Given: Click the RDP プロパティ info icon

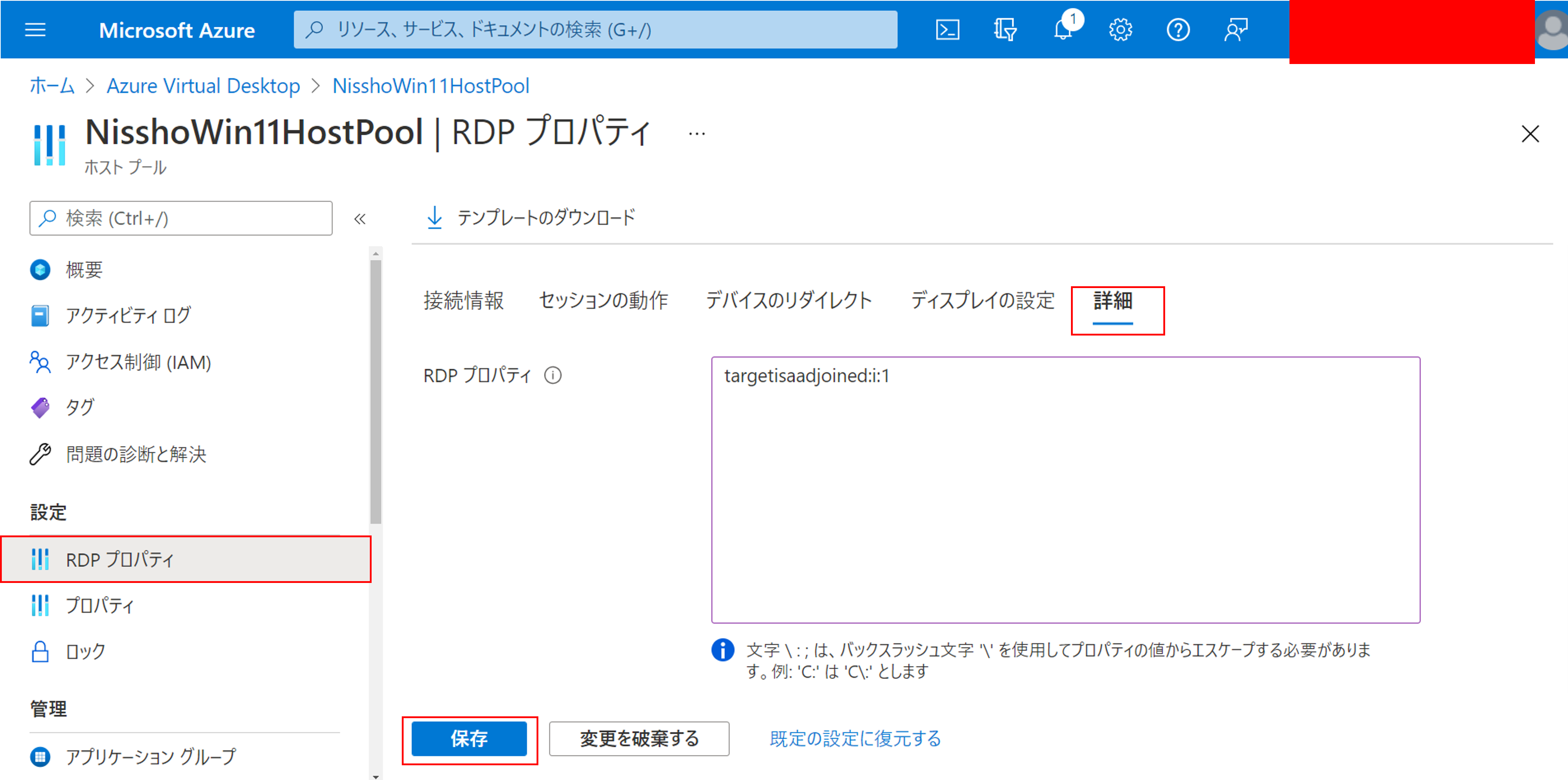Looking at the screenshot, I should click(553, 376).
